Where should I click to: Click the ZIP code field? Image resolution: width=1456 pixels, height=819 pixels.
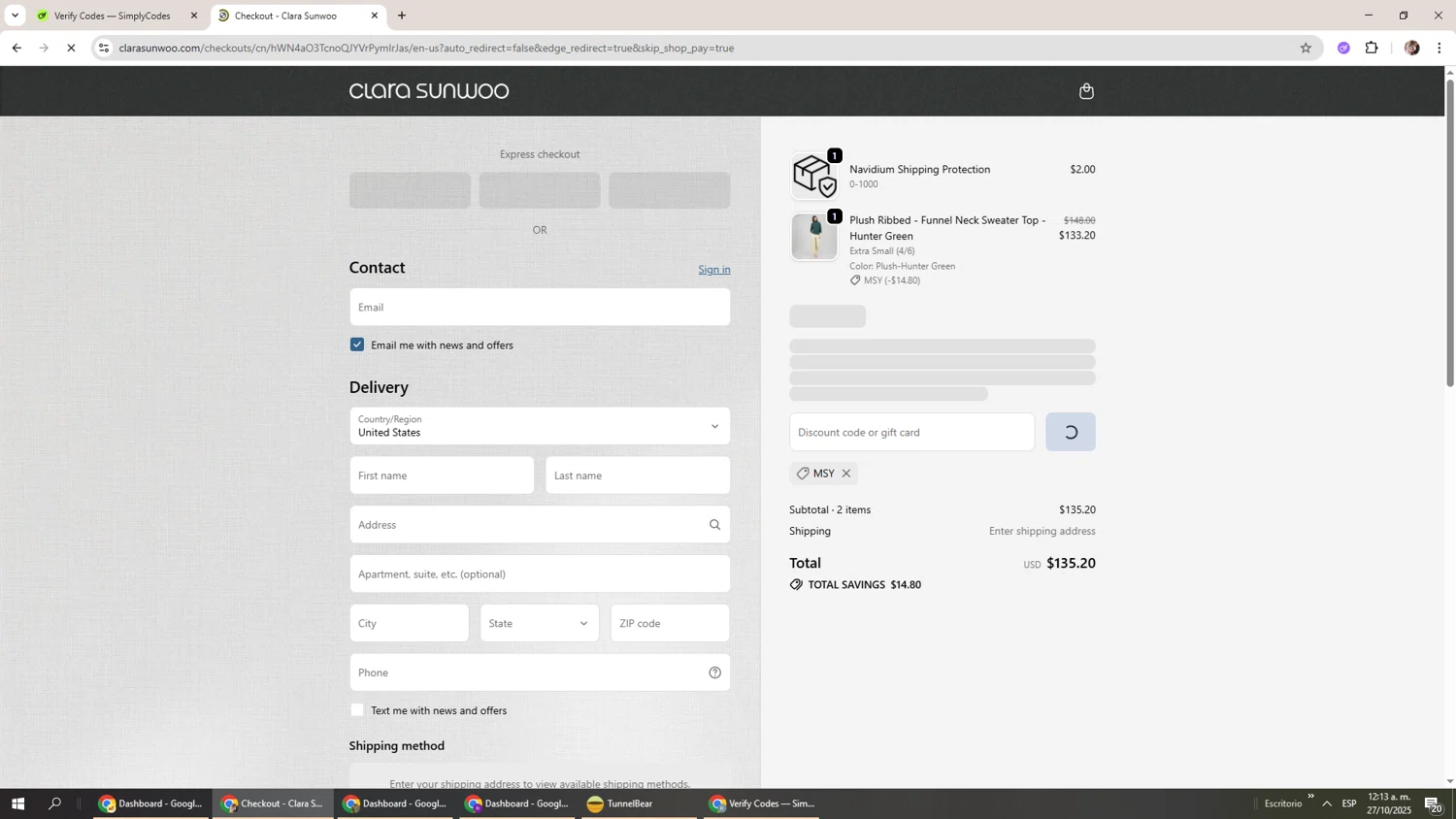(x=670, y=623)
